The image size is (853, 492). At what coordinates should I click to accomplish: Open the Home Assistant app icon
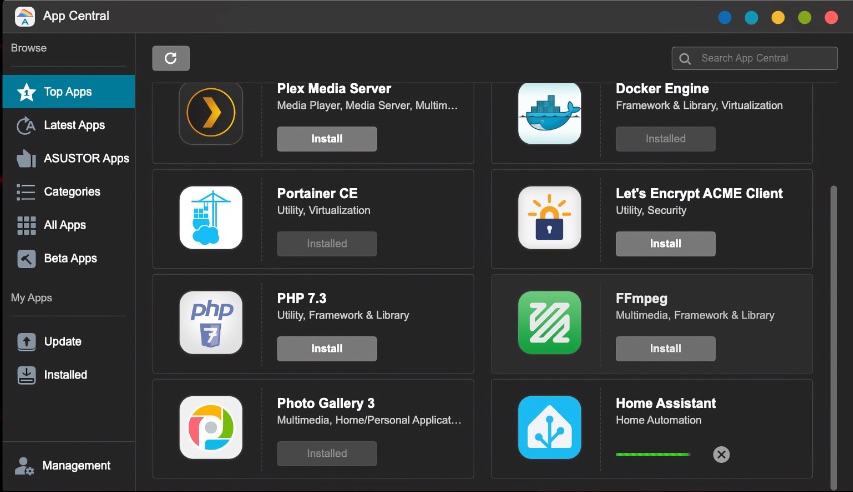click(549, 428)
